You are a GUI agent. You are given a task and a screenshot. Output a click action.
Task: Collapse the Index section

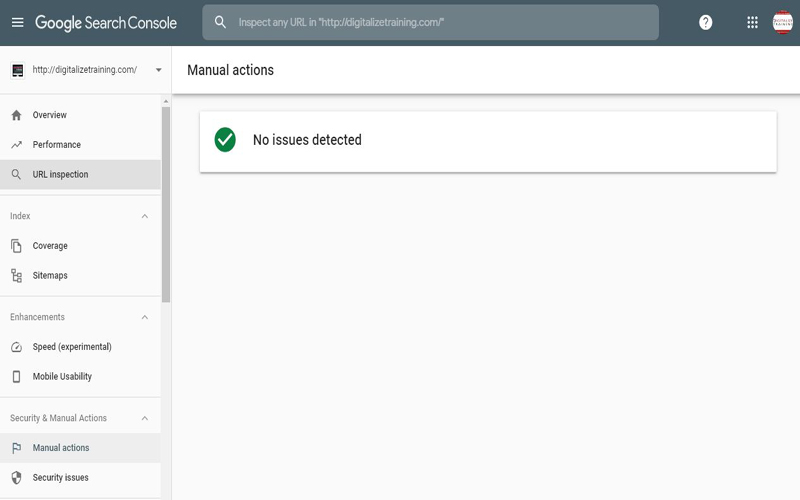click(144, 216)
